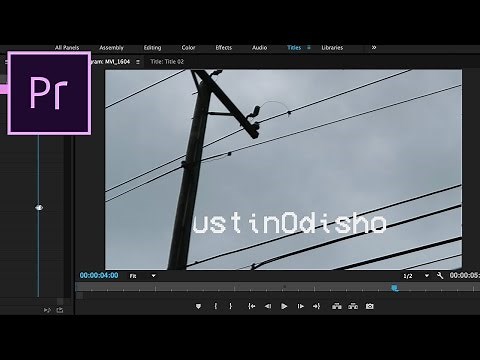Click the 00:00:04:00 playhead timecode
Viewport: 480px width, 360px height.
coord(99,275)
